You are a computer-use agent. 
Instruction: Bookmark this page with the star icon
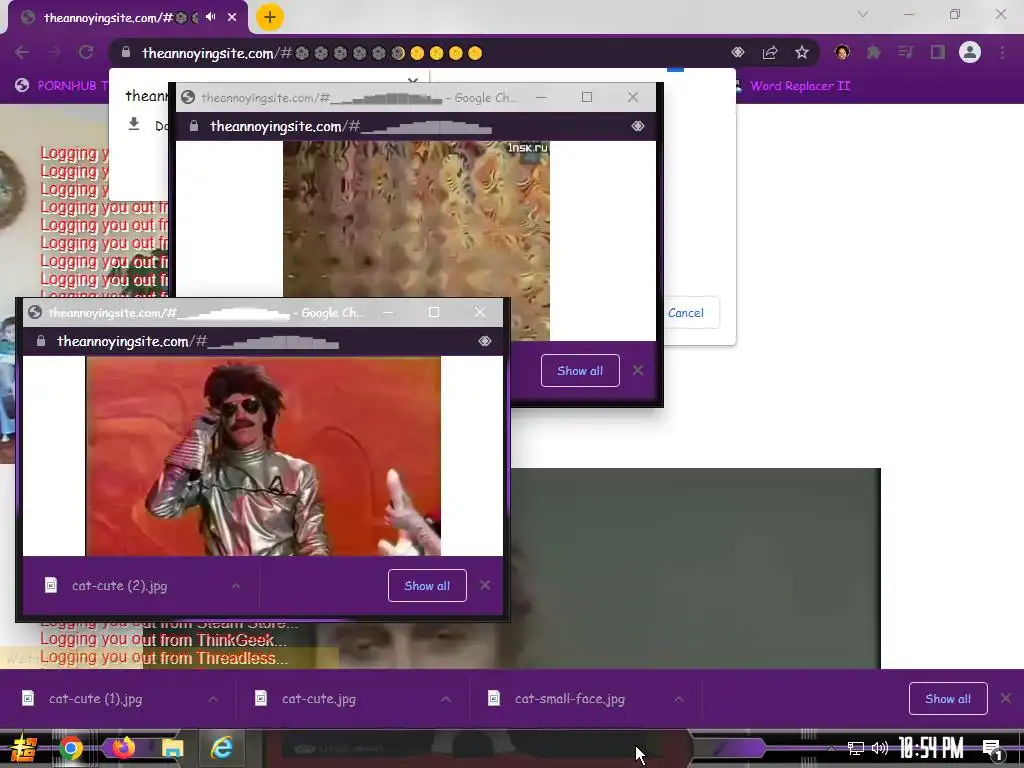click(x=802, y=52)
